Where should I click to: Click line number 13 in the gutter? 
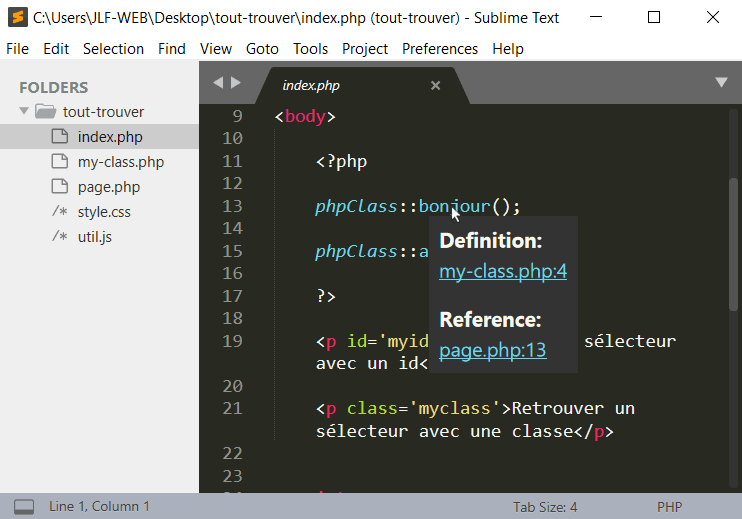[232, 206]
